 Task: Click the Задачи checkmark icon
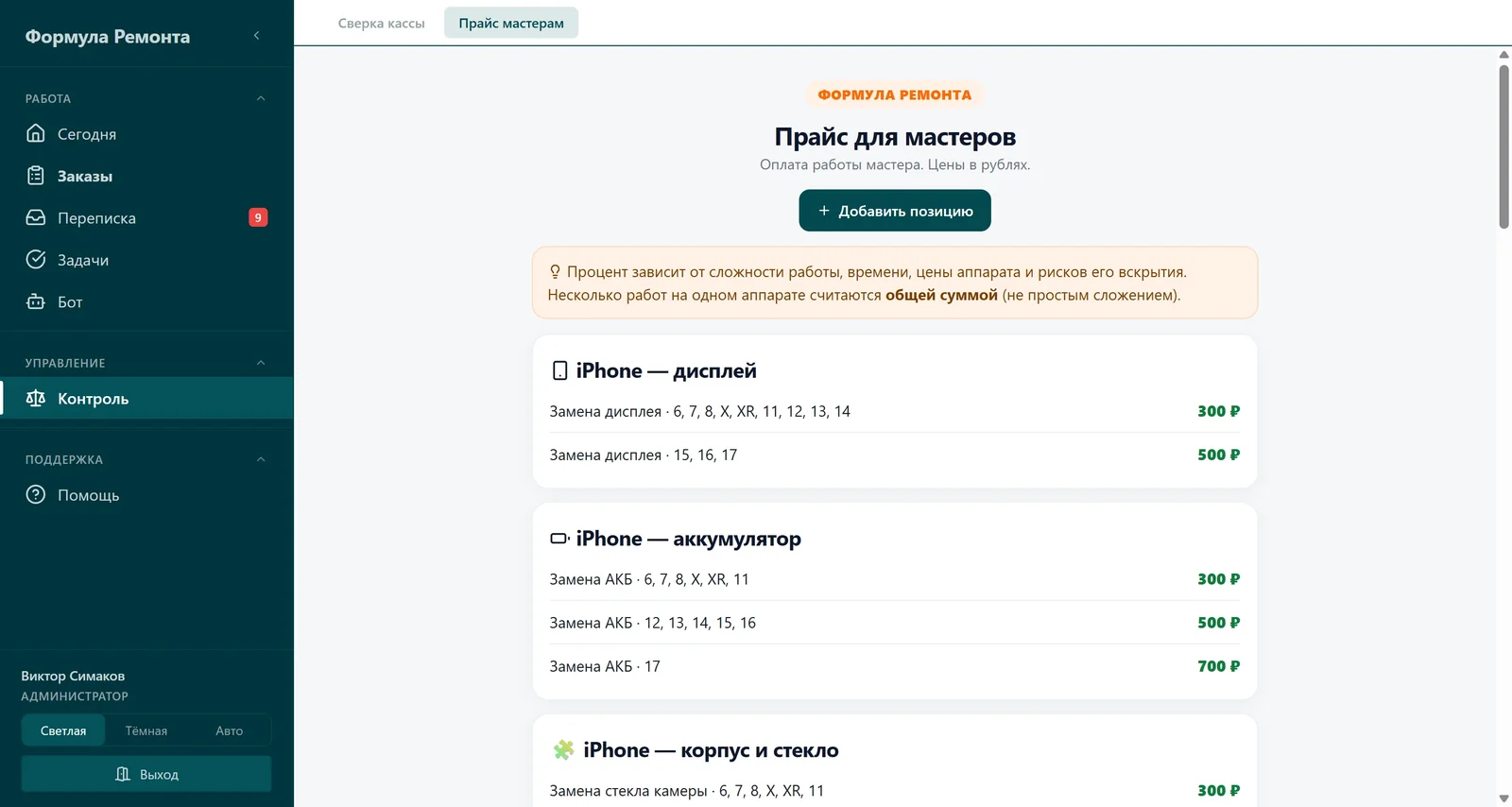(36, 260)
